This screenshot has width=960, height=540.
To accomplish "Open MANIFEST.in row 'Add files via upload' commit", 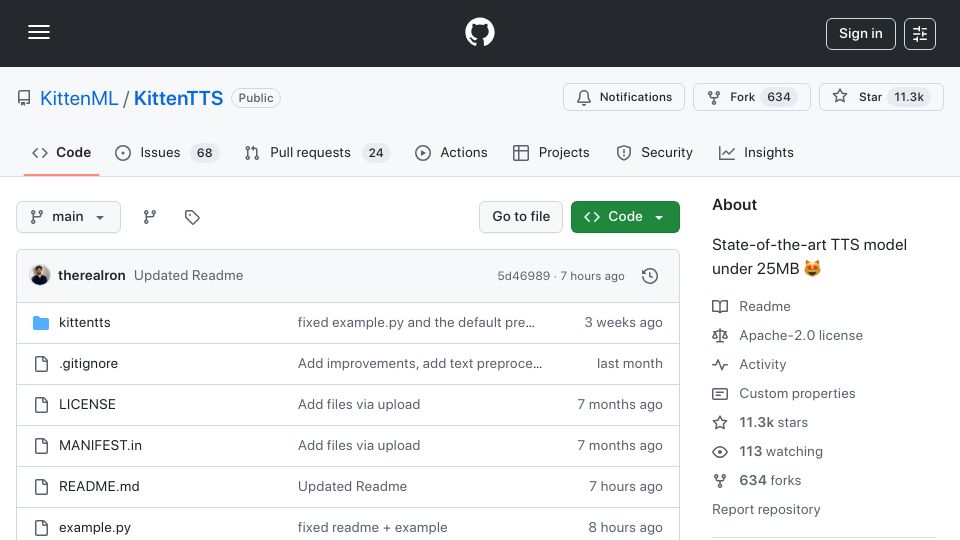I will point(359,446).
